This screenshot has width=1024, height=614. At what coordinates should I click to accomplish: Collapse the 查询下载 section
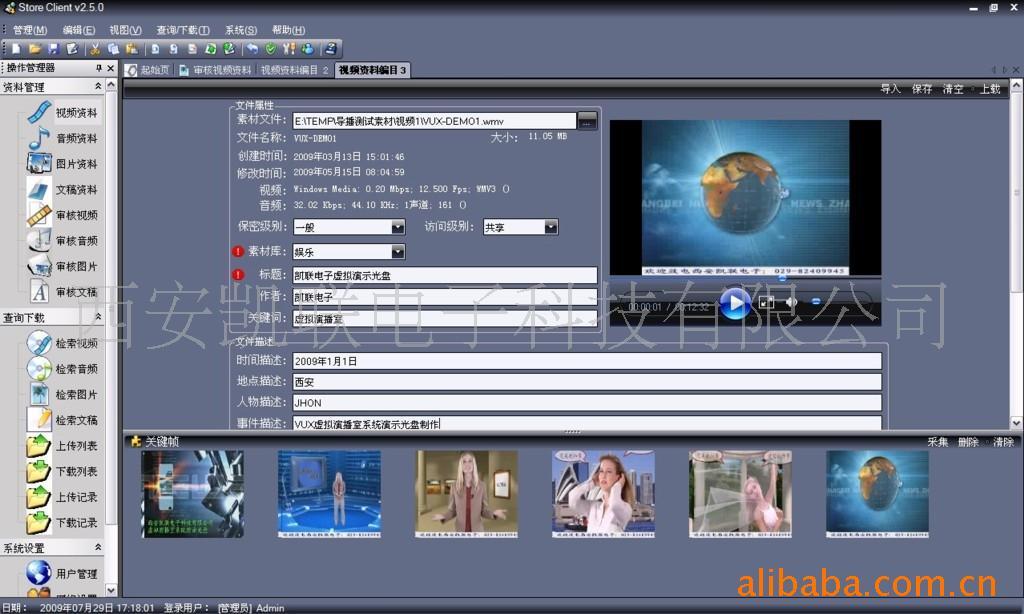98,317
